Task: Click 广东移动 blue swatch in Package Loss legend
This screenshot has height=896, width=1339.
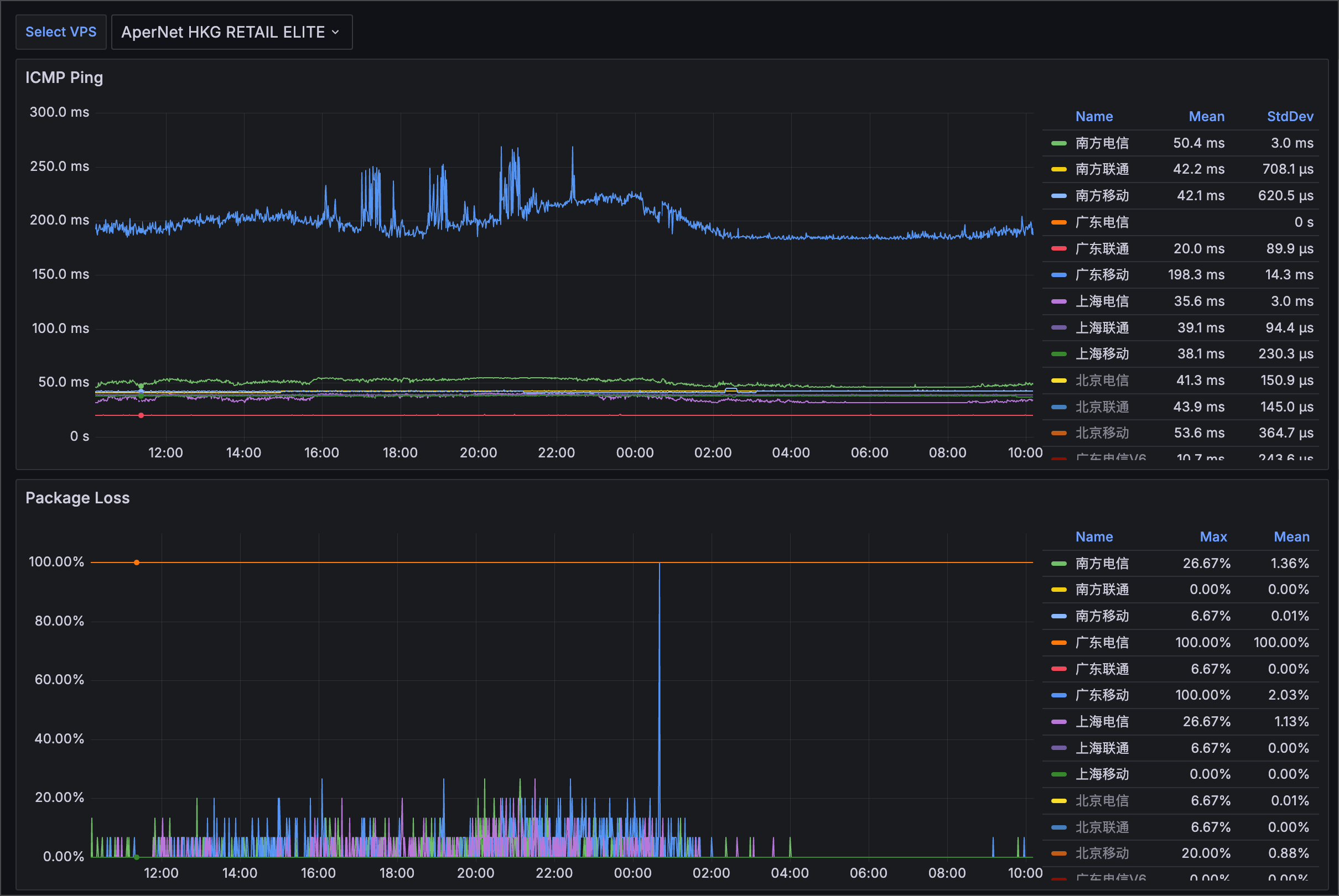Action: tap(1058, 695)
